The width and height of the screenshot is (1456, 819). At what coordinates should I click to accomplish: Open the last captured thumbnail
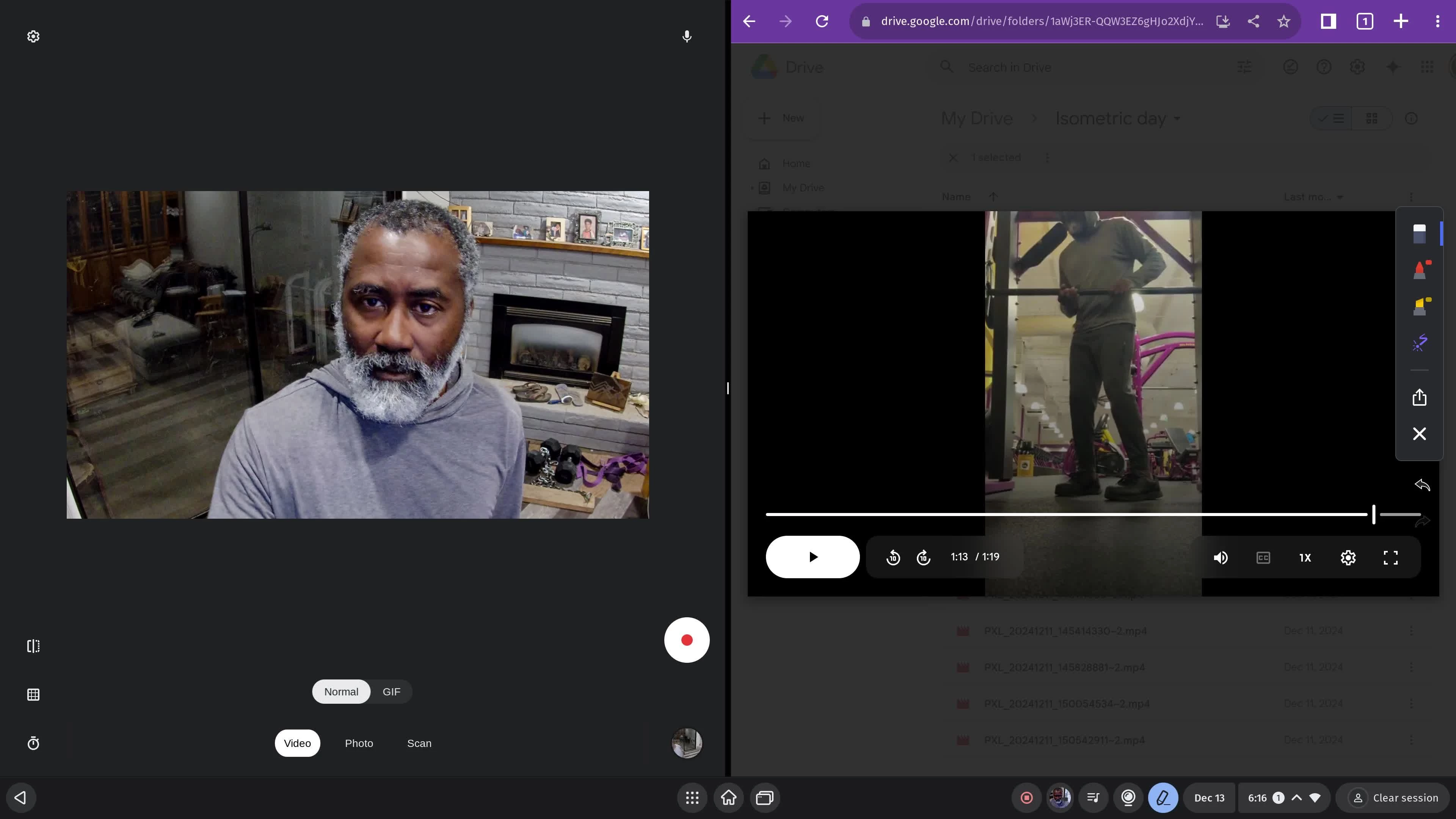[687, 743]
